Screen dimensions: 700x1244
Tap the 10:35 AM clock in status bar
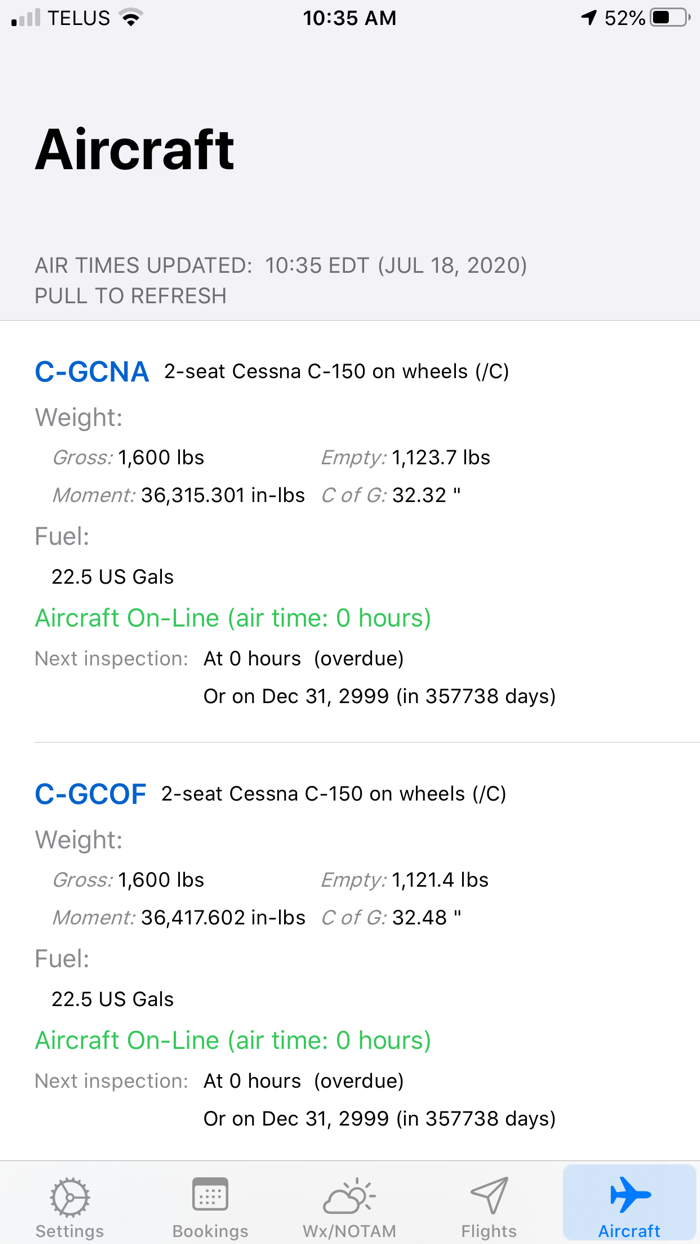[349, 17]
